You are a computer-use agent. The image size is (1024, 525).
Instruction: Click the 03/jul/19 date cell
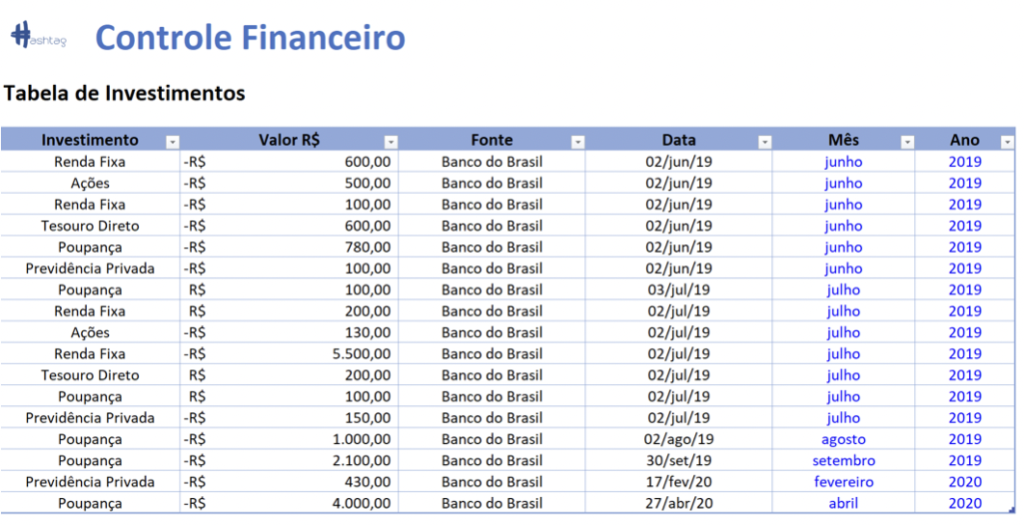coord(679,290)
